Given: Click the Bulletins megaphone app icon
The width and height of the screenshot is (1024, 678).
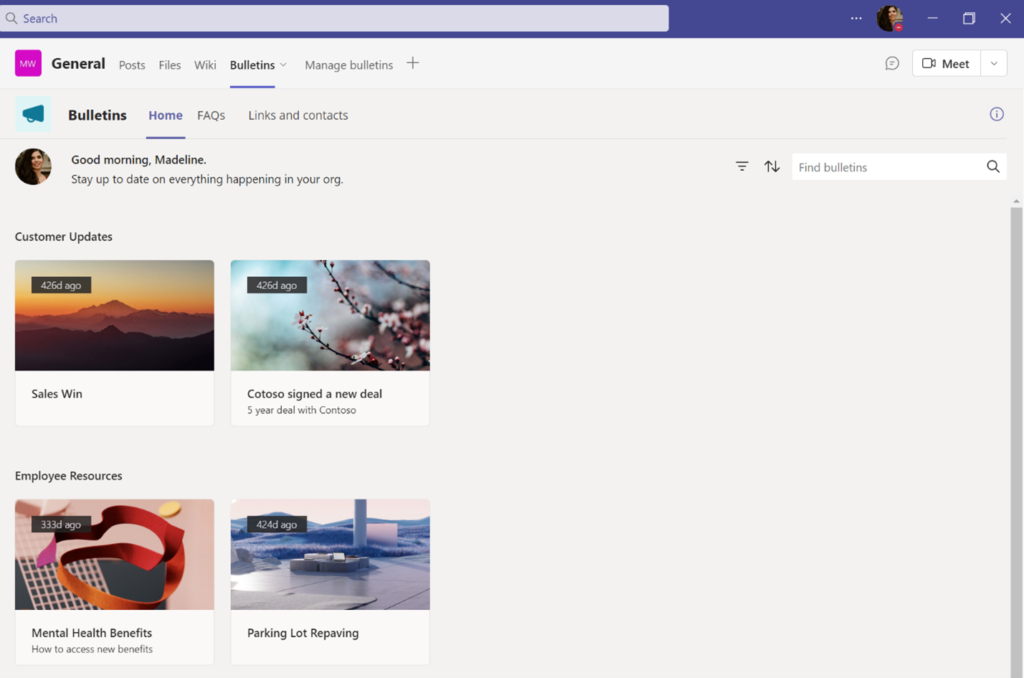Looking at the screenshot, I should (33, 114).
